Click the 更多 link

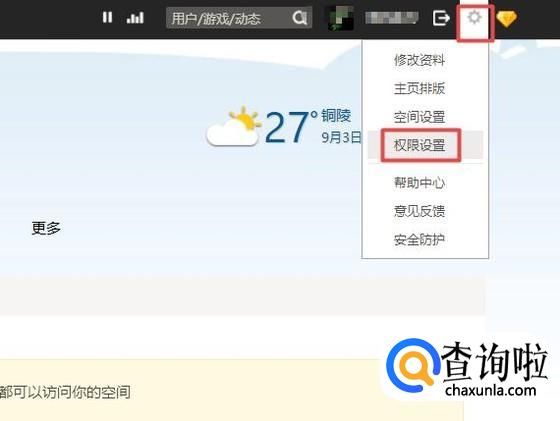coord(46,228)
